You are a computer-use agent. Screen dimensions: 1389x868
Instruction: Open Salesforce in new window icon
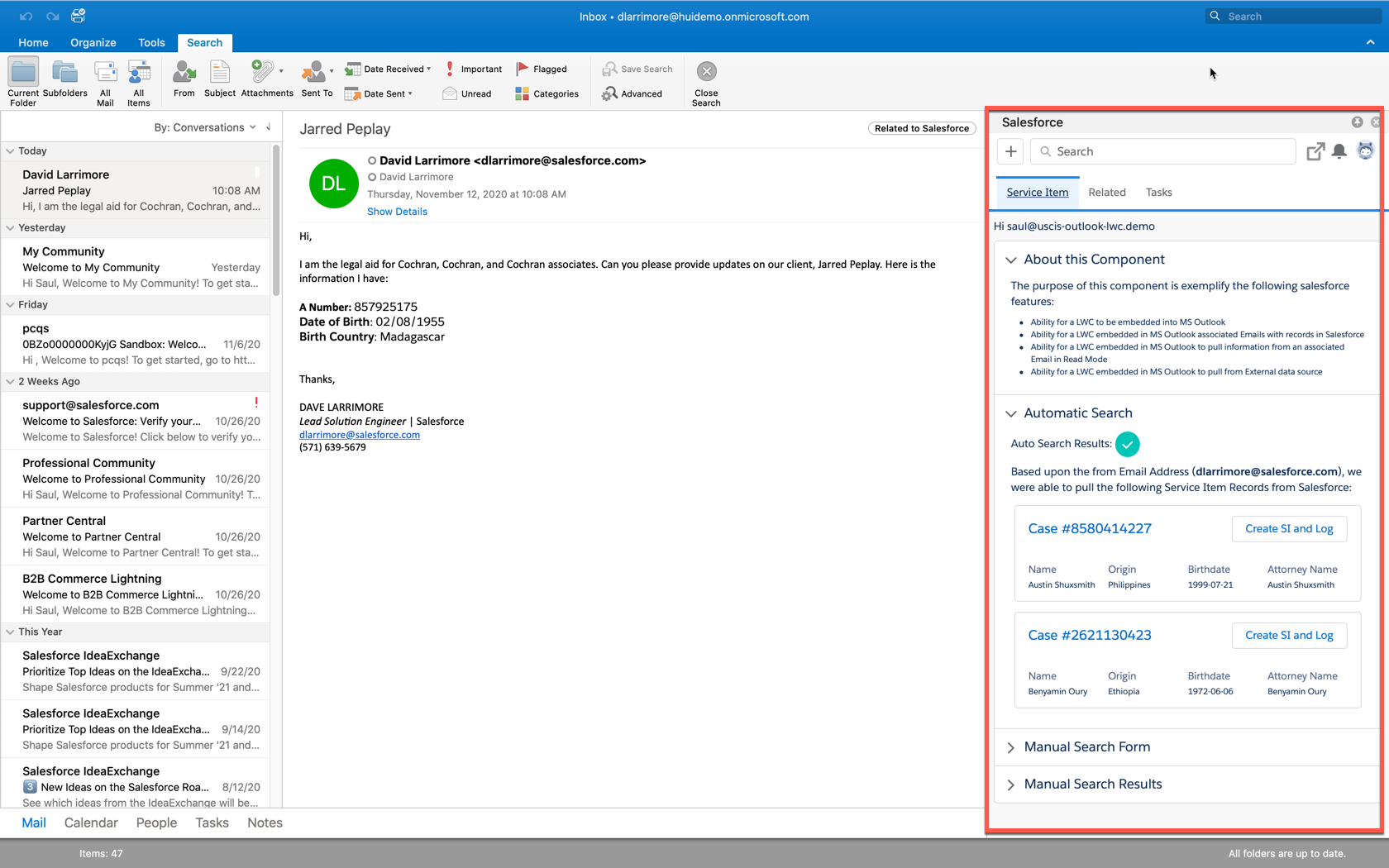pyautogui.click(x=1315, y=151)
